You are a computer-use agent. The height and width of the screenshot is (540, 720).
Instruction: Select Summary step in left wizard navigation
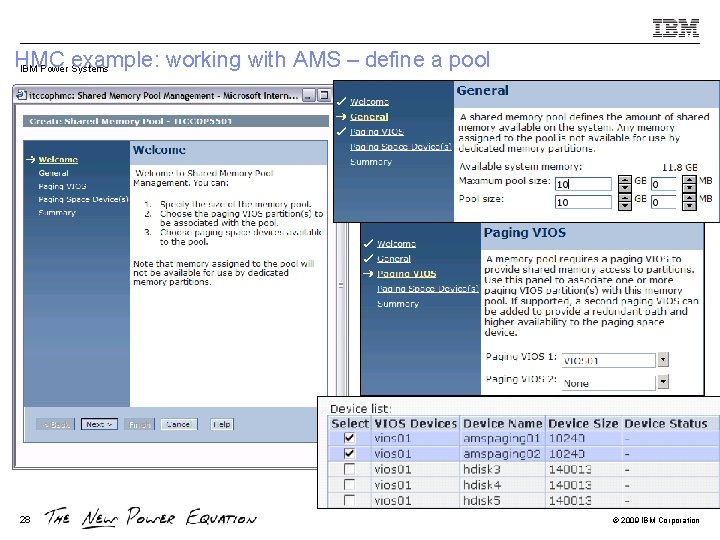click(57, 213)
